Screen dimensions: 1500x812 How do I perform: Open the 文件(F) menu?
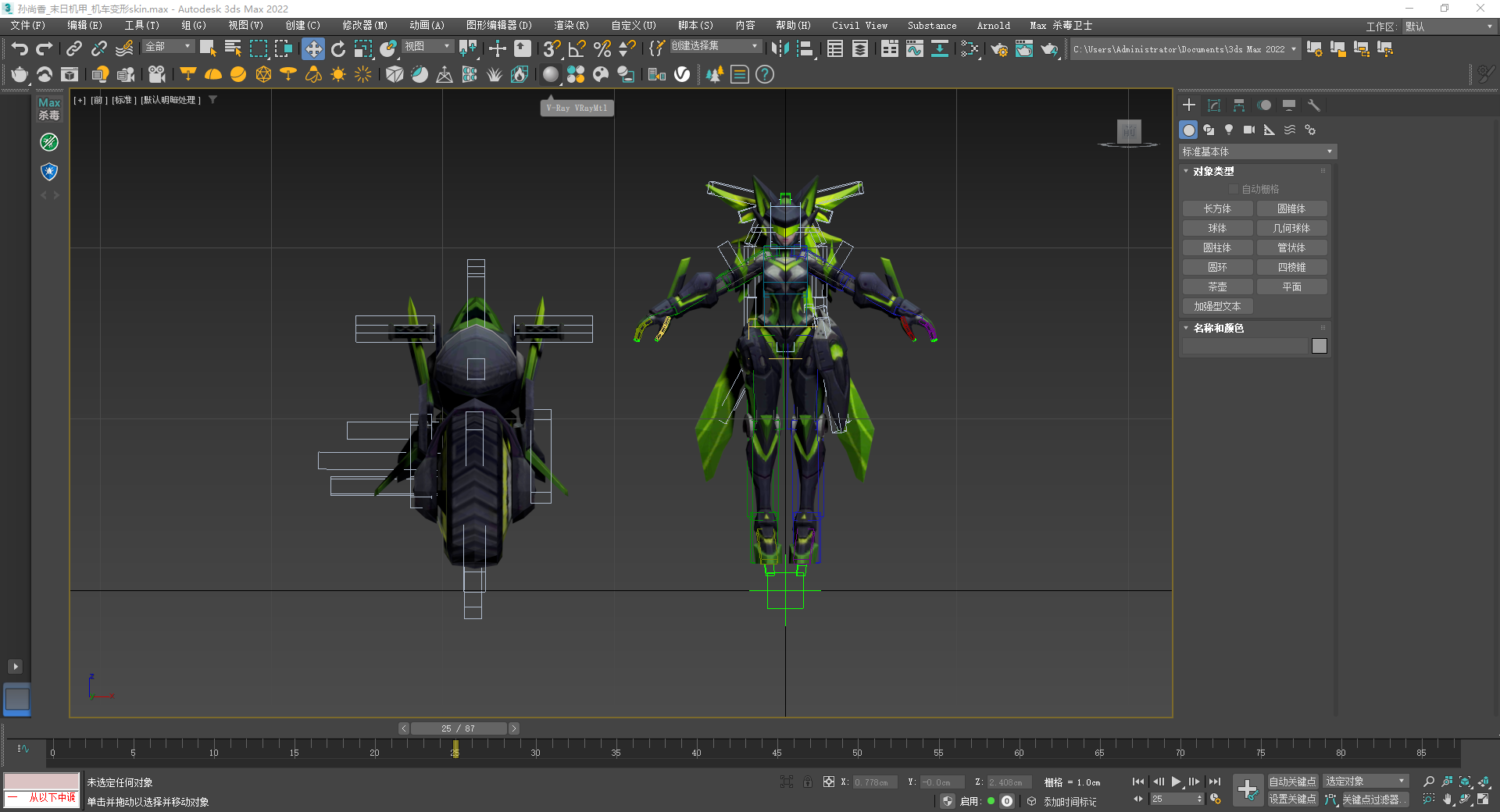tap(28, 26)
